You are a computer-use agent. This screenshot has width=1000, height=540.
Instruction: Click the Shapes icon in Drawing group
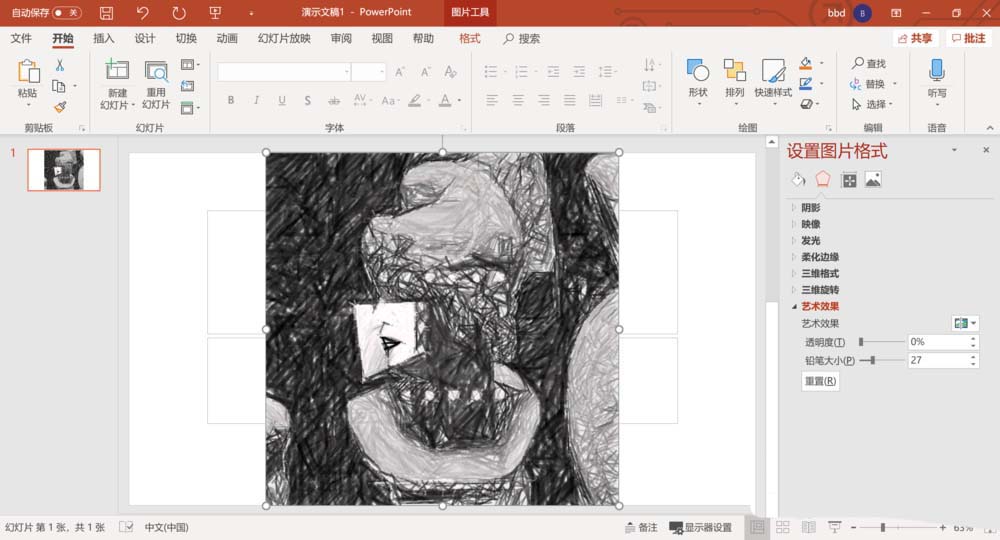pyautogui.click(x=698, y=70)
